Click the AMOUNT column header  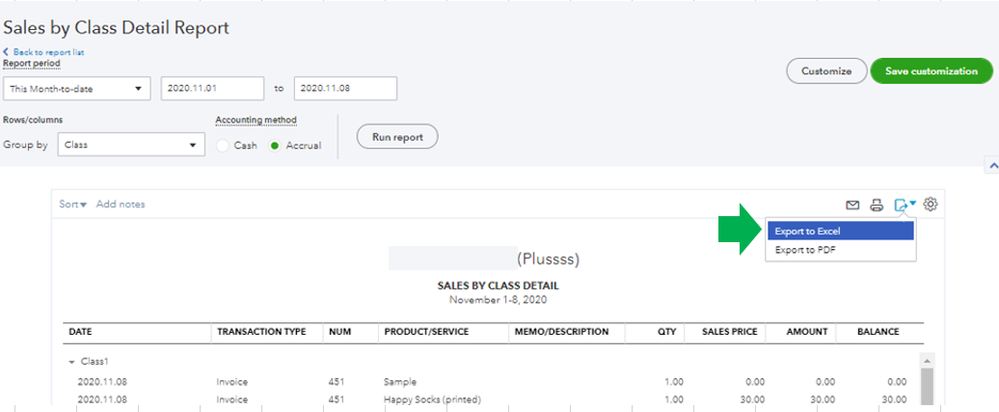pos(807,332)
